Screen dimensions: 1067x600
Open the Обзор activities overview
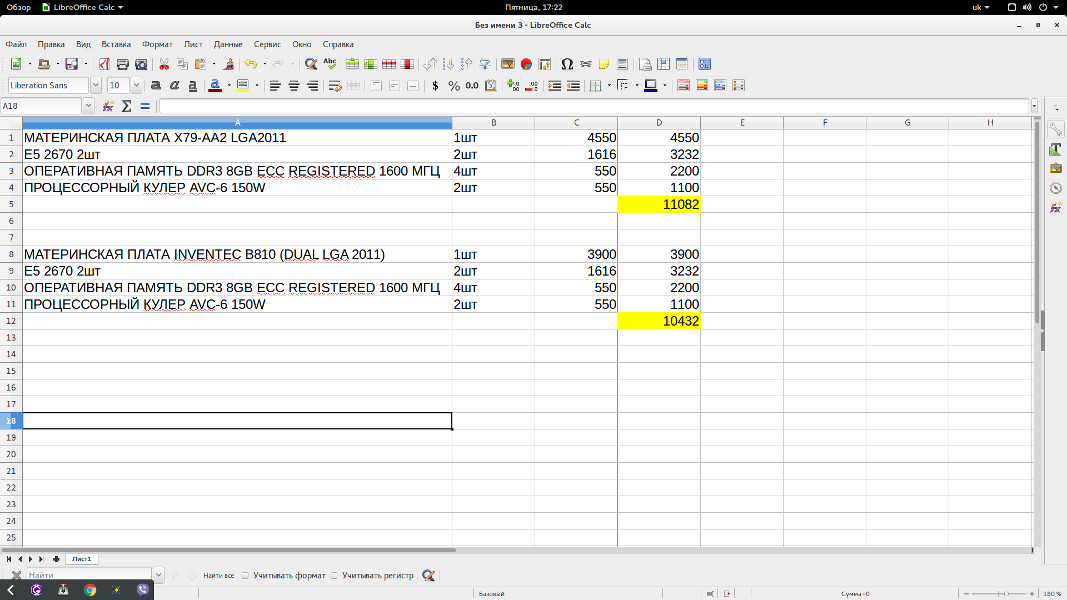coord(19,7)
